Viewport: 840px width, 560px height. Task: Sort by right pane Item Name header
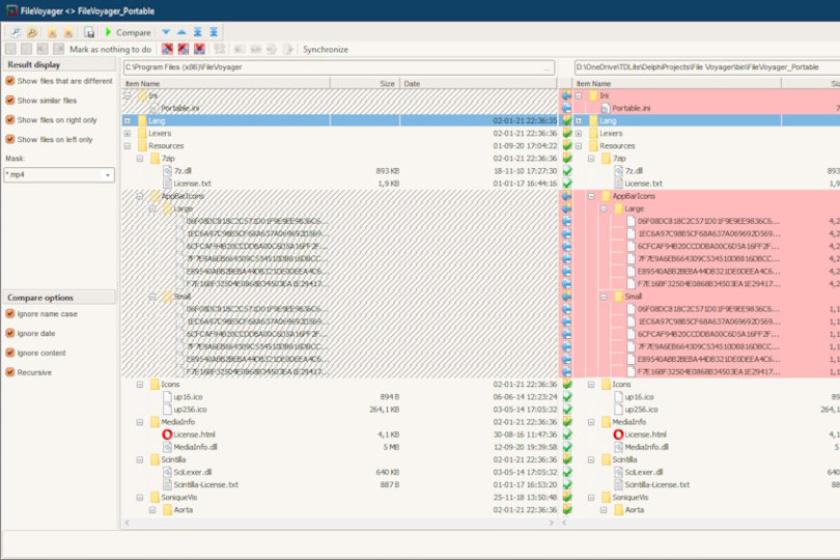677,84
